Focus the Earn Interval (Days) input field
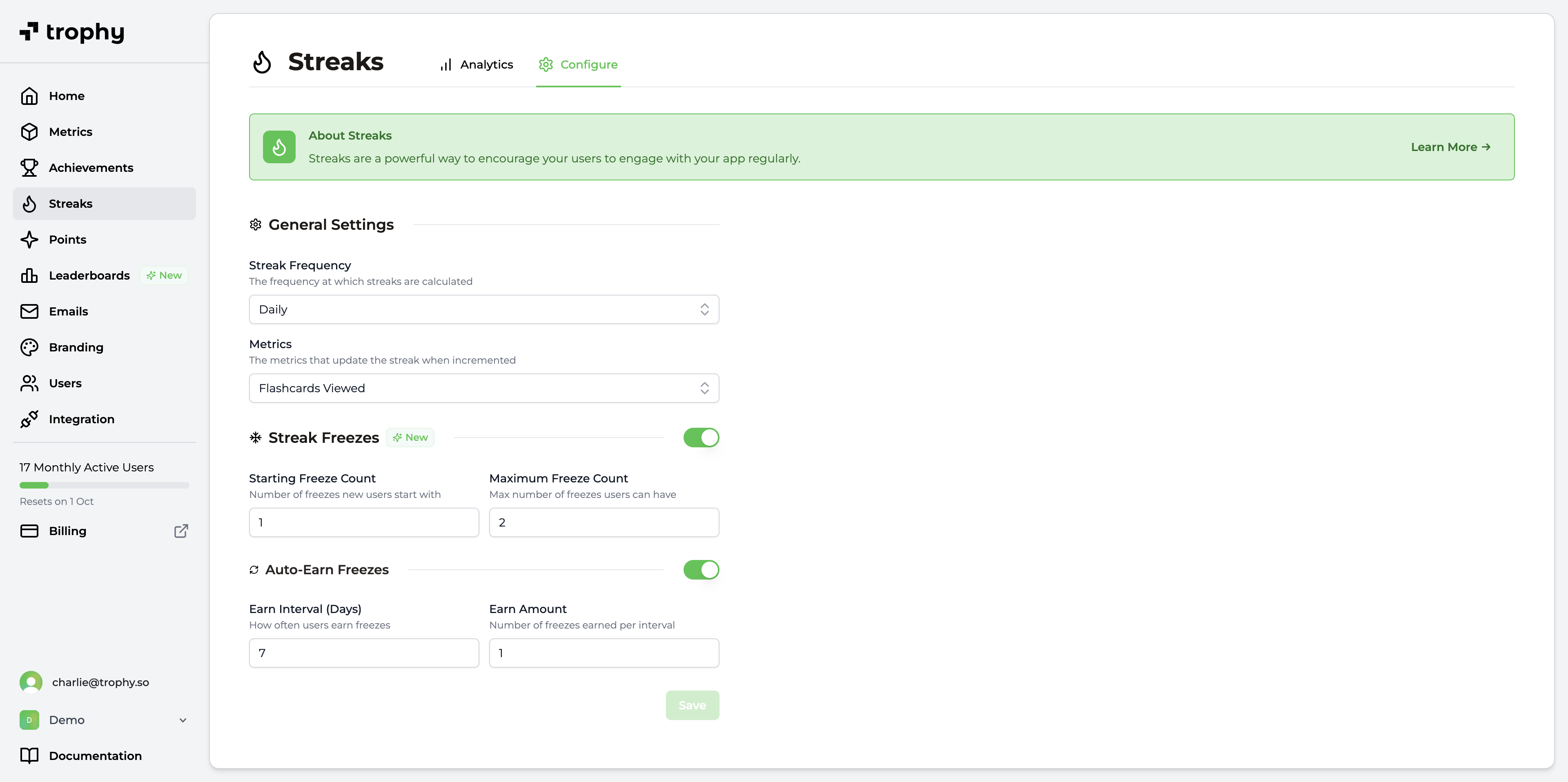The height and width of the screenshot is (782, 1568). (363, 653)
